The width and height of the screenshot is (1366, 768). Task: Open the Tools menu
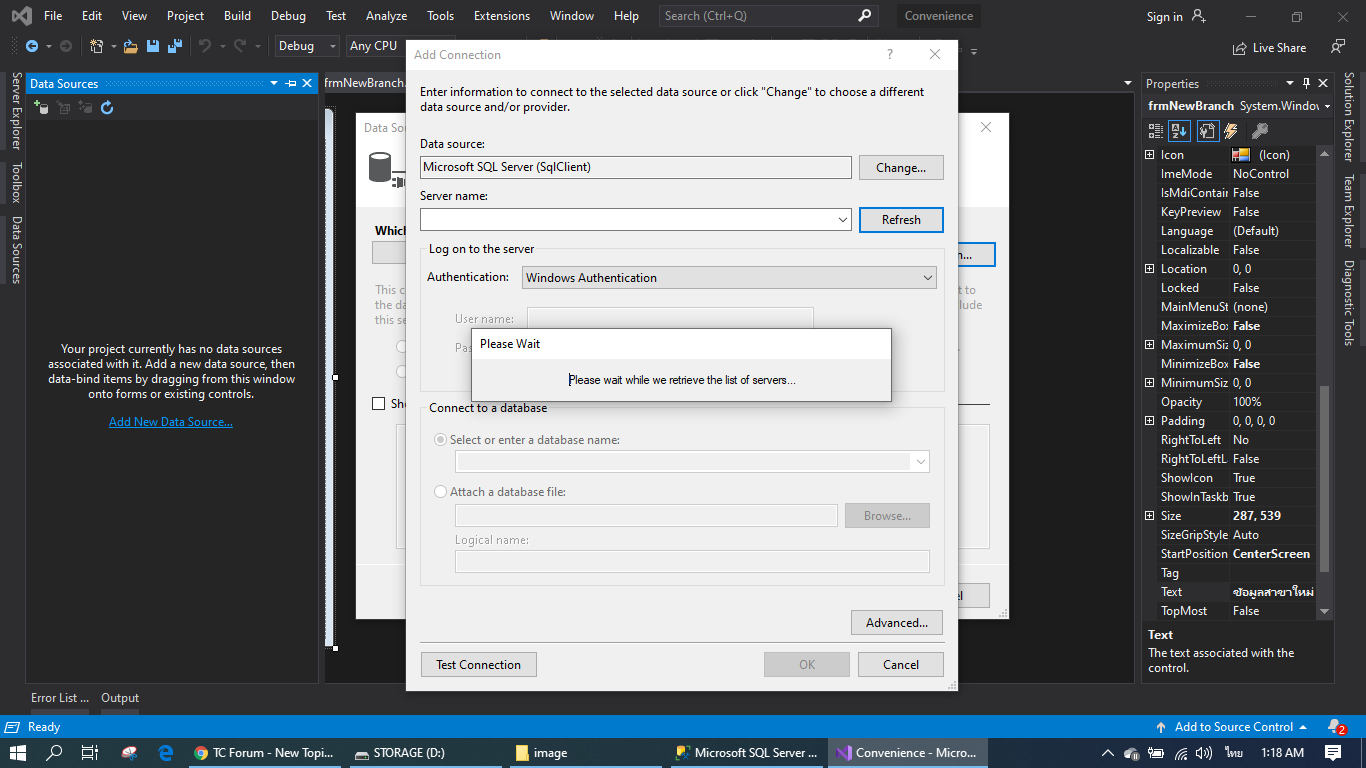coord(440,16)
